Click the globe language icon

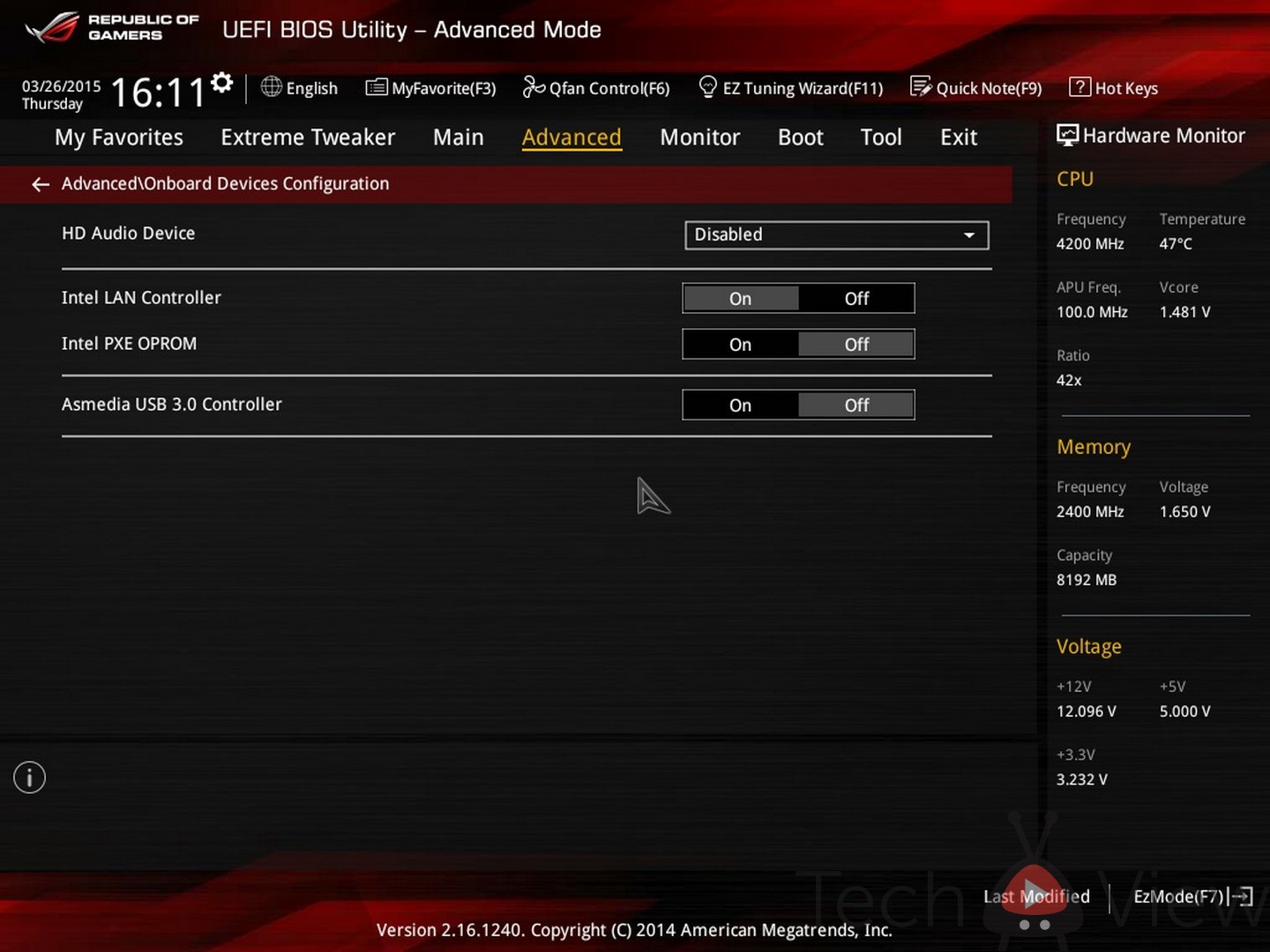coord(272,86)
